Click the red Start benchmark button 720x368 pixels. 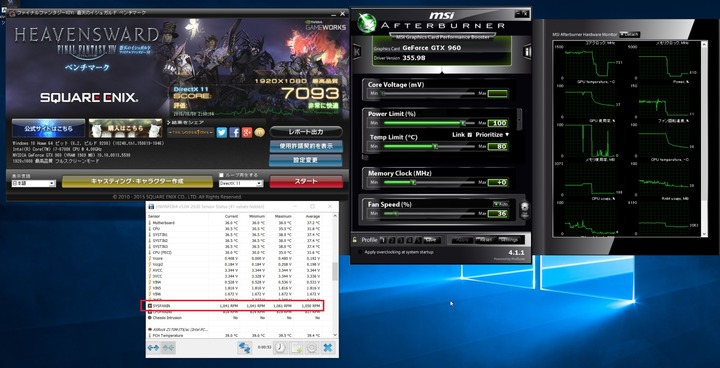[306, 181]
